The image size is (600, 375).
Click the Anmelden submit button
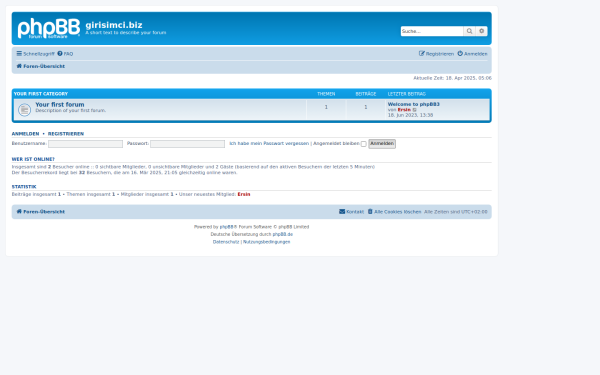coord(382,143)
